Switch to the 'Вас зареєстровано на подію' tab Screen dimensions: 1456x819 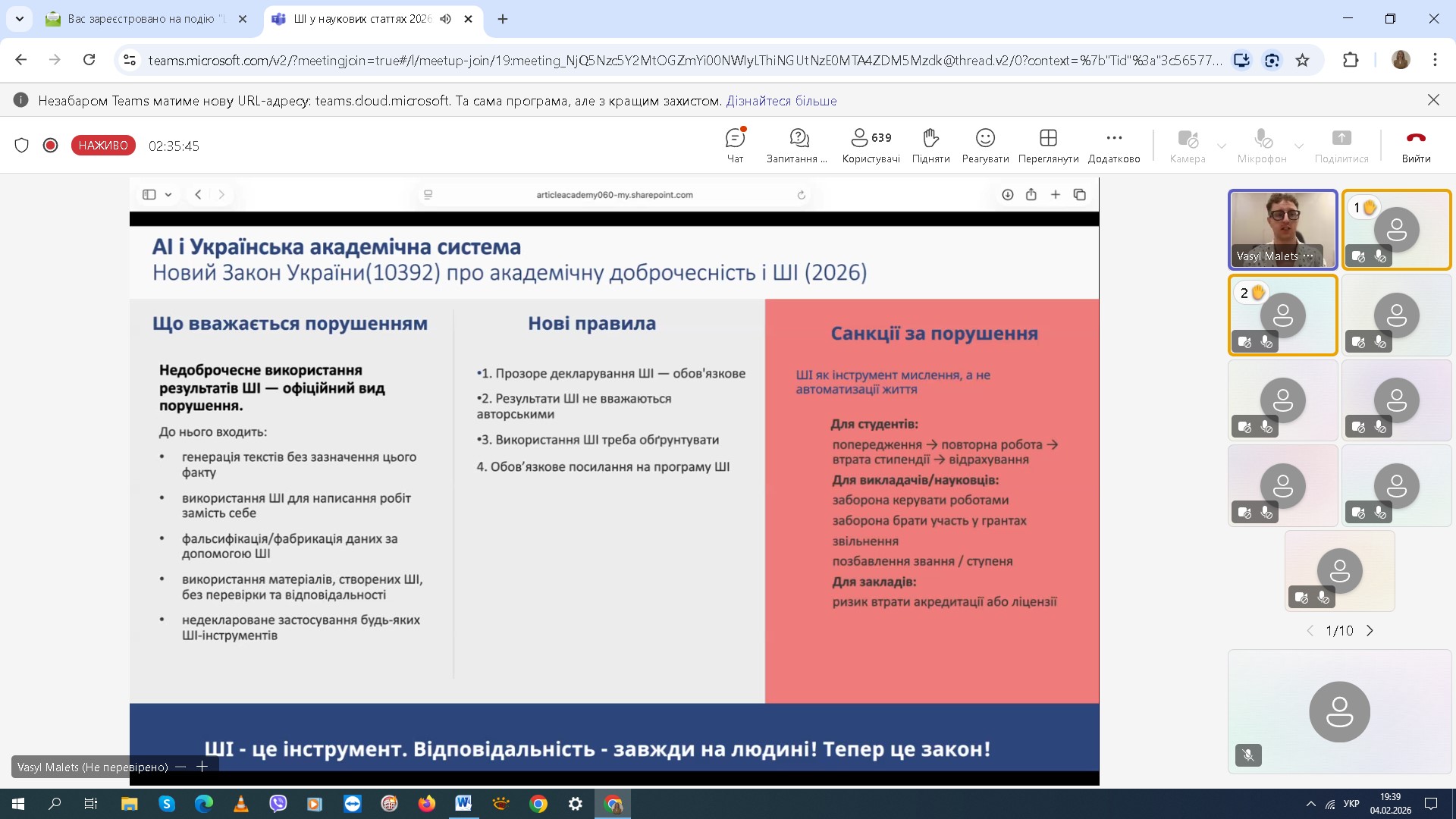(x=144, y=19)
